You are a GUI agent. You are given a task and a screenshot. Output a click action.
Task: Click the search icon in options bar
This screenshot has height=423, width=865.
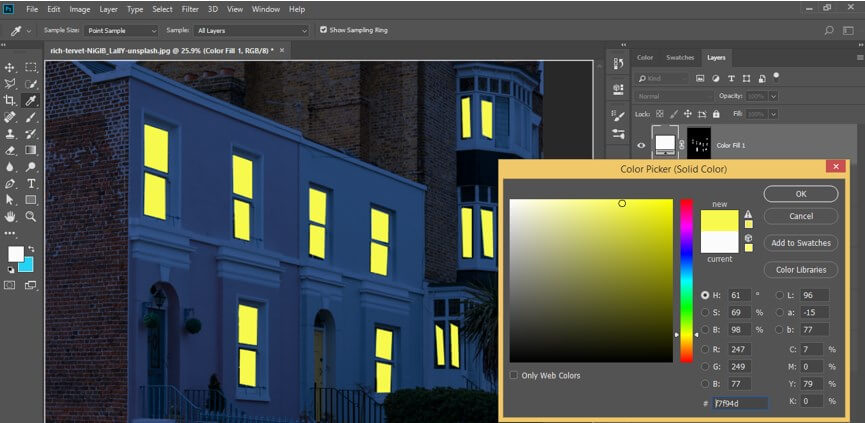coord(829,31)
